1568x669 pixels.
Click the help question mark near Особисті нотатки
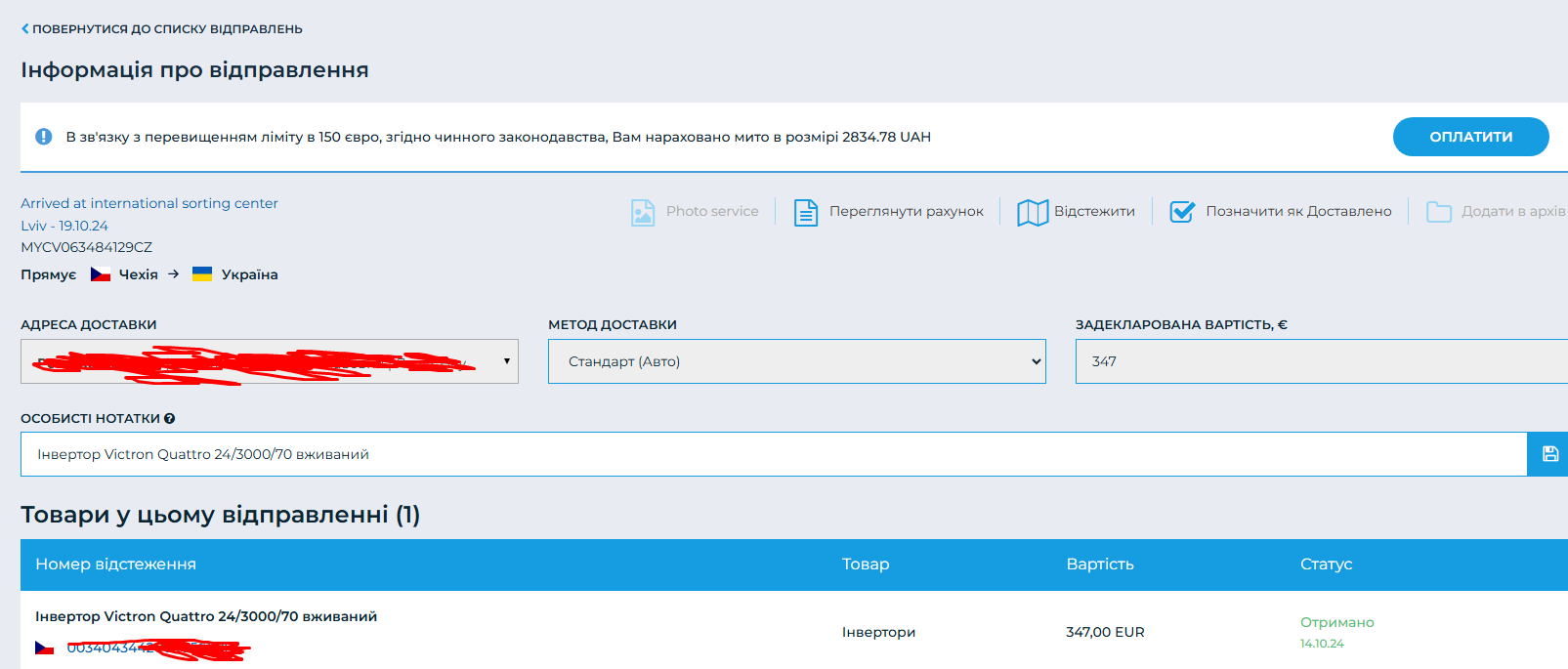coord(170,419)
